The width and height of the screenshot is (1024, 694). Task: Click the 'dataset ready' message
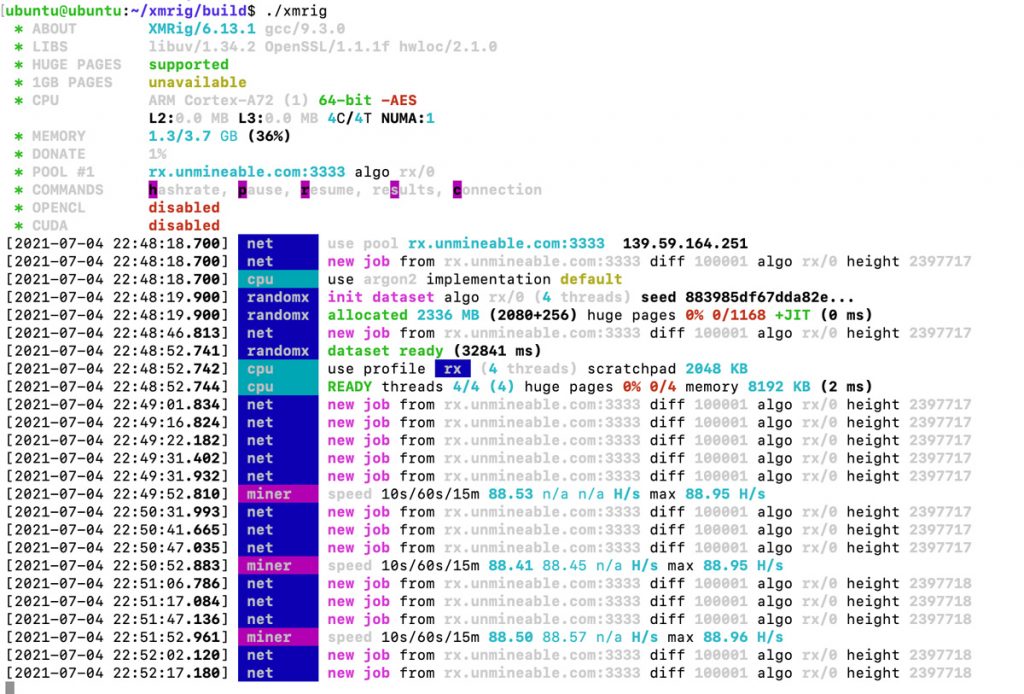385,351
